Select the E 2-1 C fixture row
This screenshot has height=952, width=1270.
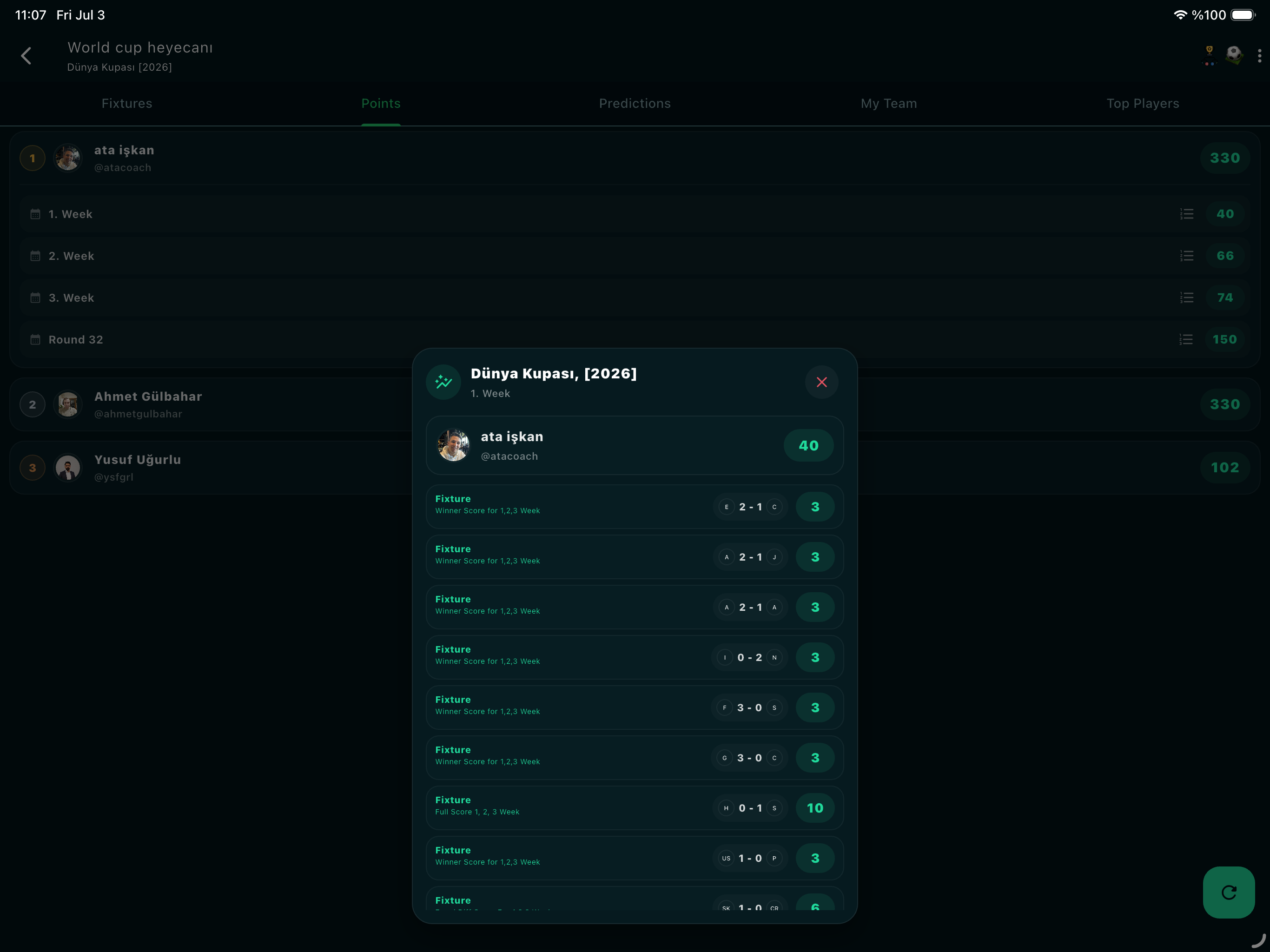tap(635, 506)
